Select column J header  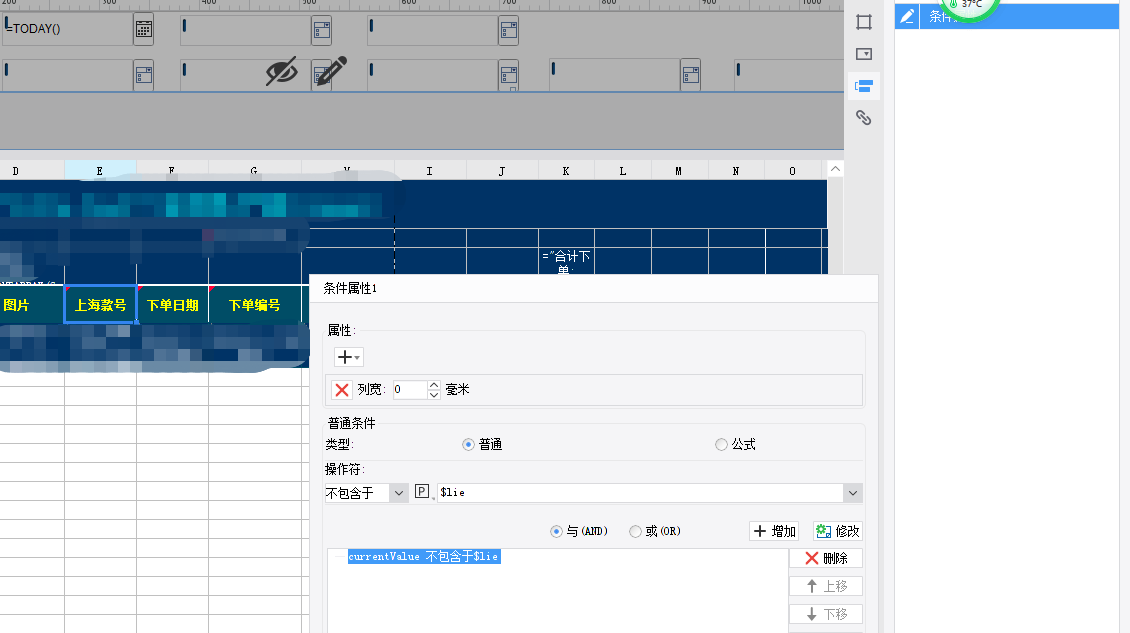(x=502, y=171)
